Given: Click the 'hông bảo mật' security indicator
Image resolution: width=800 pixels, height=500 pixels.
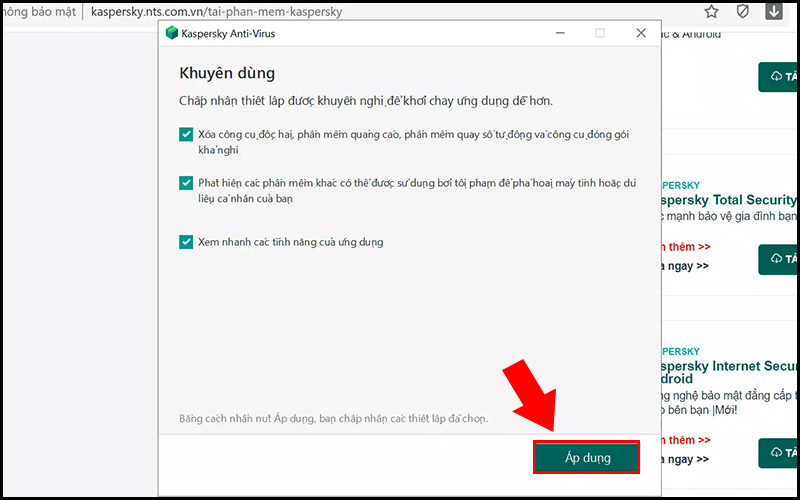Looking at the screenshot, I should coord(39,11).
